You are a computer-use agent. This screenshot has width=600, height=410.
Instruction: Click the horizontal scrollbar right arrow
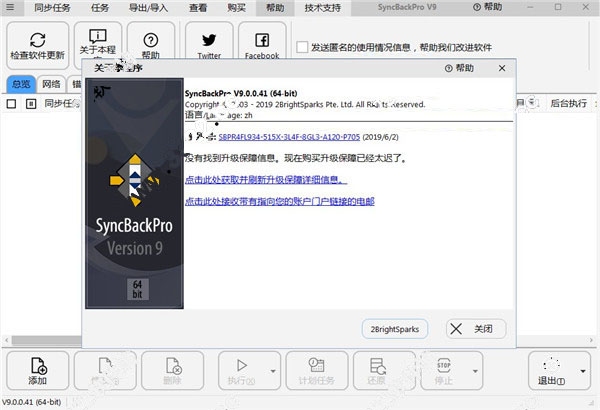pos(591,340)
